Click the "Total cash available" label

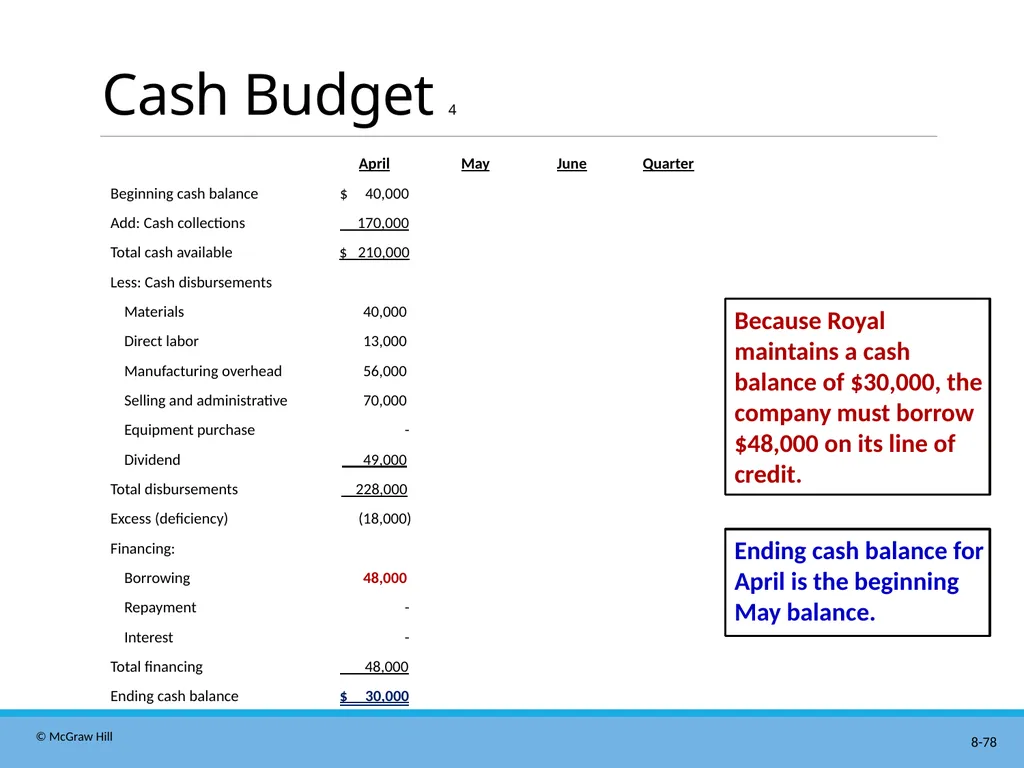point(171,252)
